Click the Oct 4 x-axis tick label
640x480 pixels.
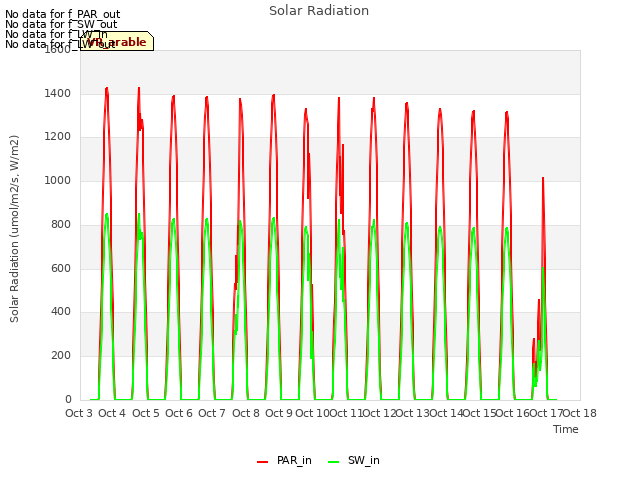coord(112,413)
